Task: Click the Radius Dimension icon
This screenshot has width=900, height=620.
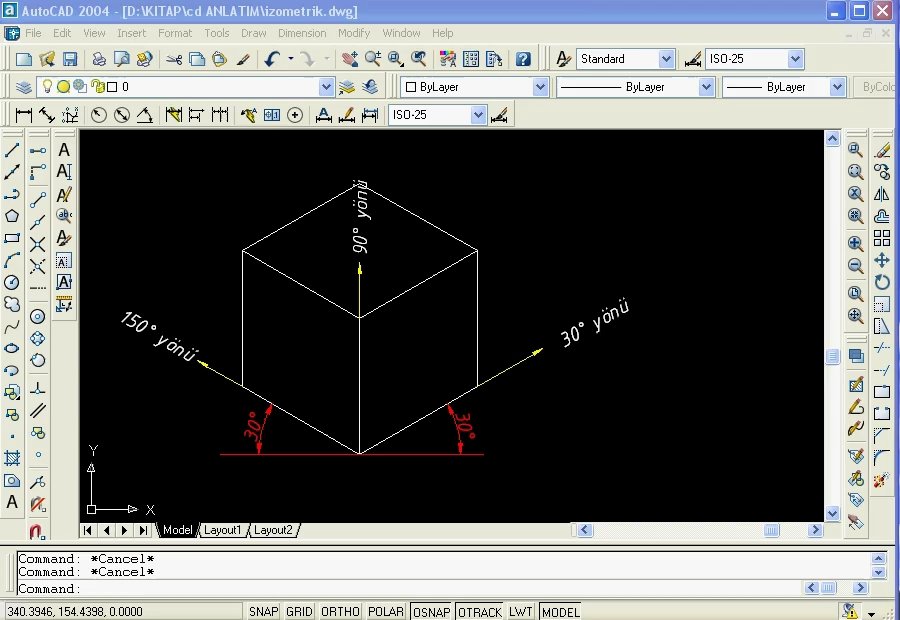Action: pos(99,115)
